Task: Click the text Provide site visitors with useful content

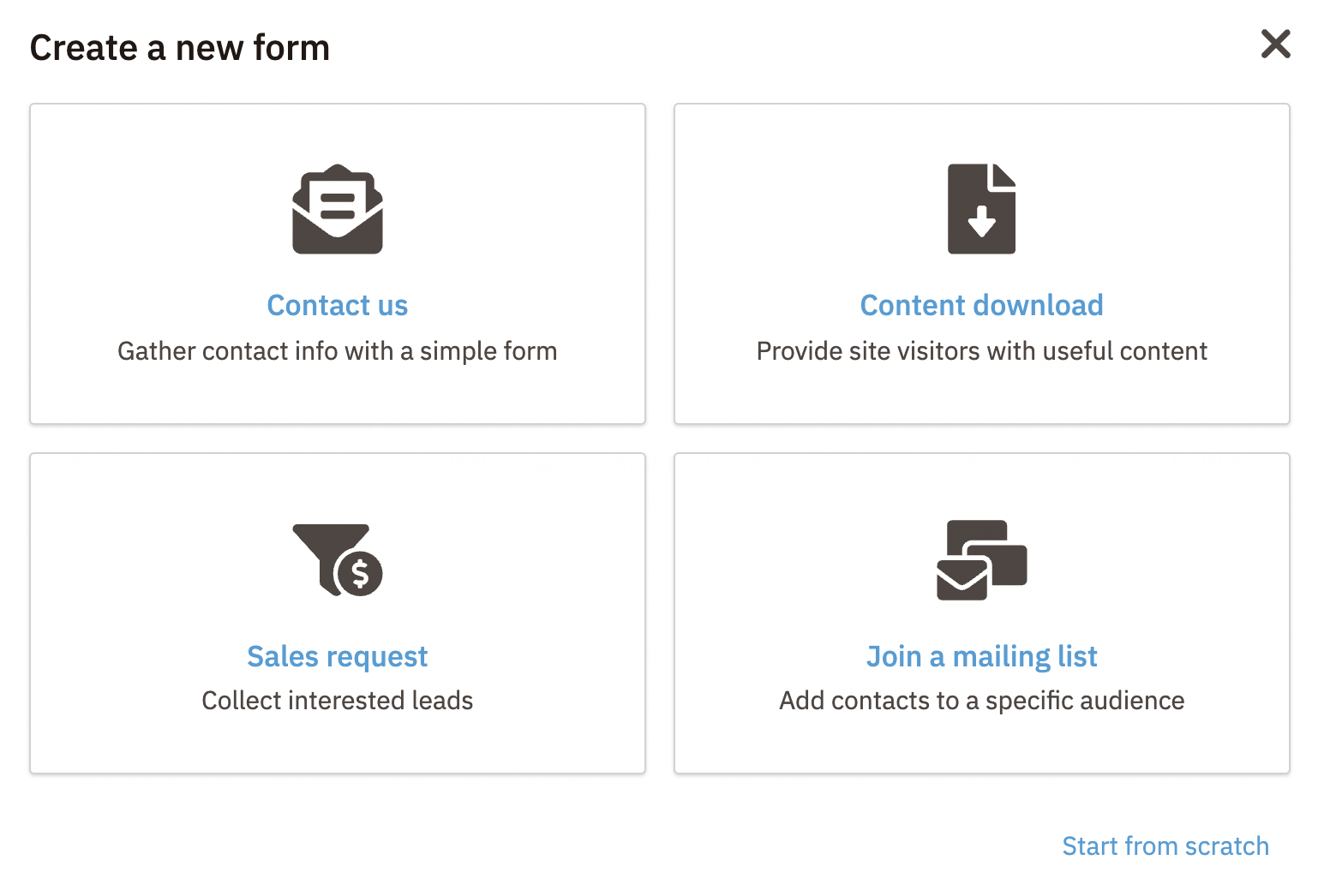Action: click(982, 351)
